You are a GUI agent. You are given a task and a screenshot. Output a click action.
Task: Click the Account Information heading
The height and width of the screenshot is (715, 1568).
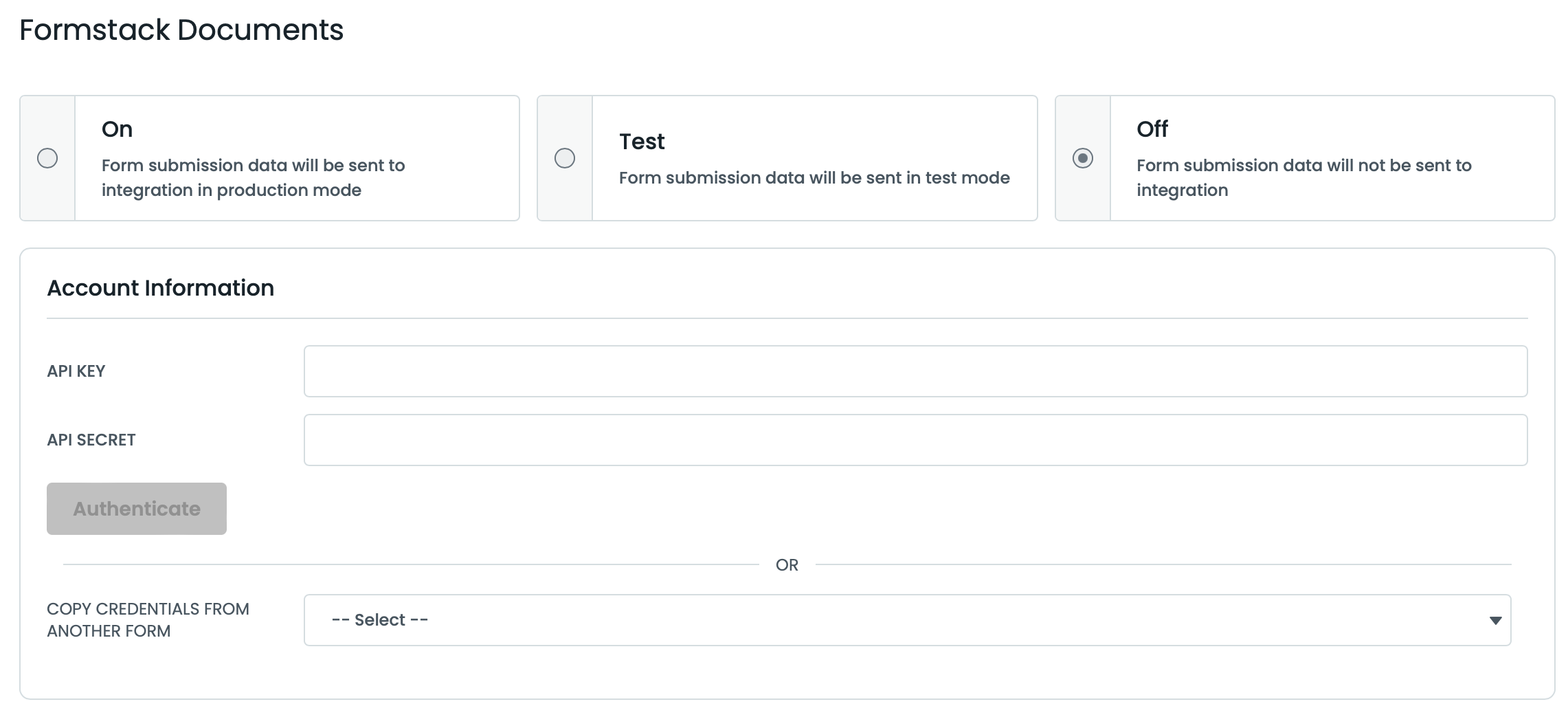coord(160,288)
